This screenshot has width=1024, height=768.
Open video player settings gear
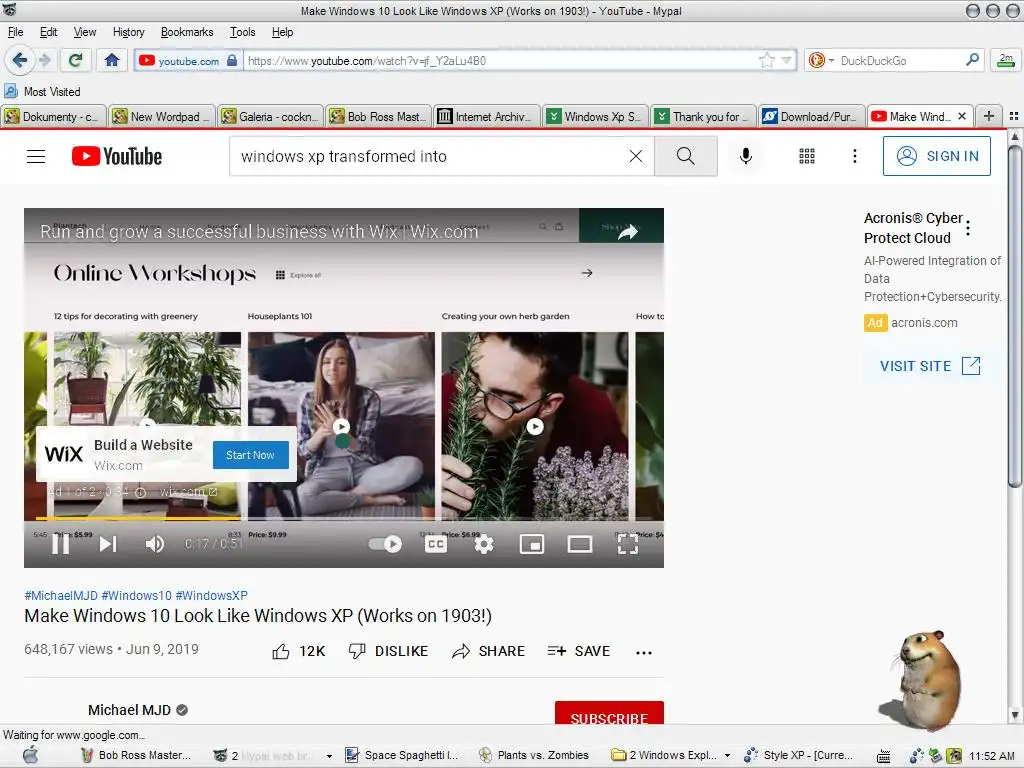pyautogui.click(x=484, y=544)
